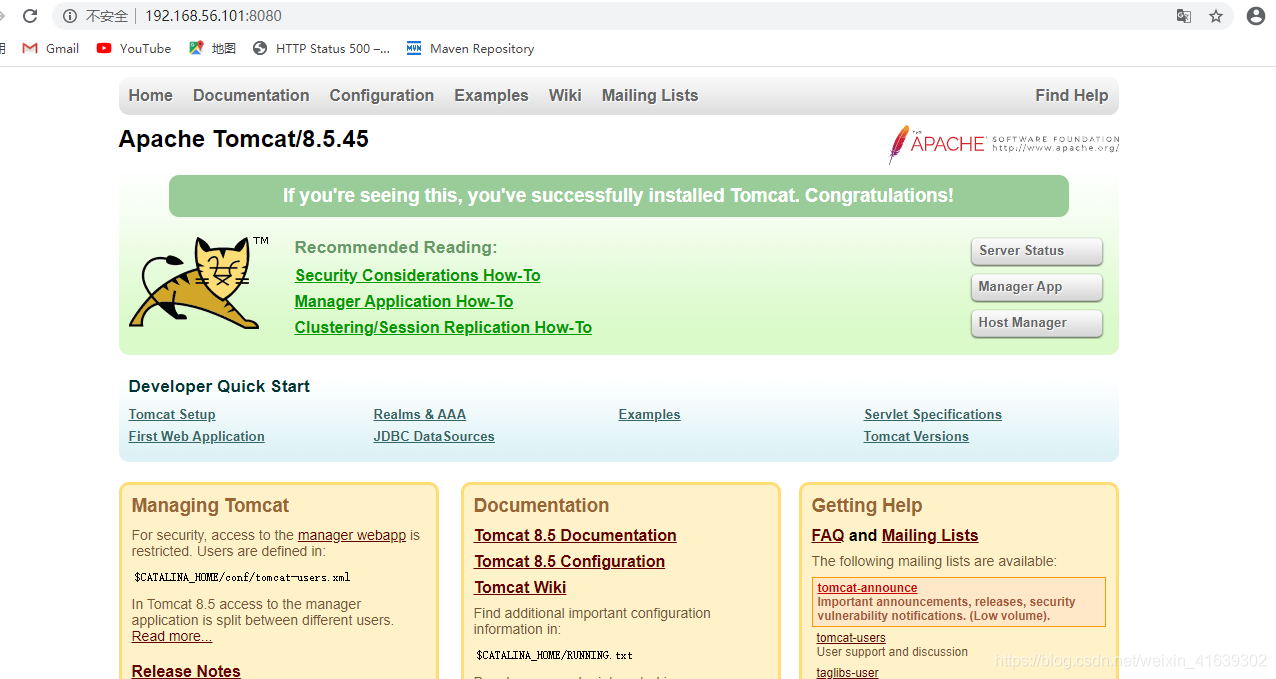This screenshot has width=1276, height=679.
Task: Open the Maps 地图 bookmark
Action: point(212,48)
